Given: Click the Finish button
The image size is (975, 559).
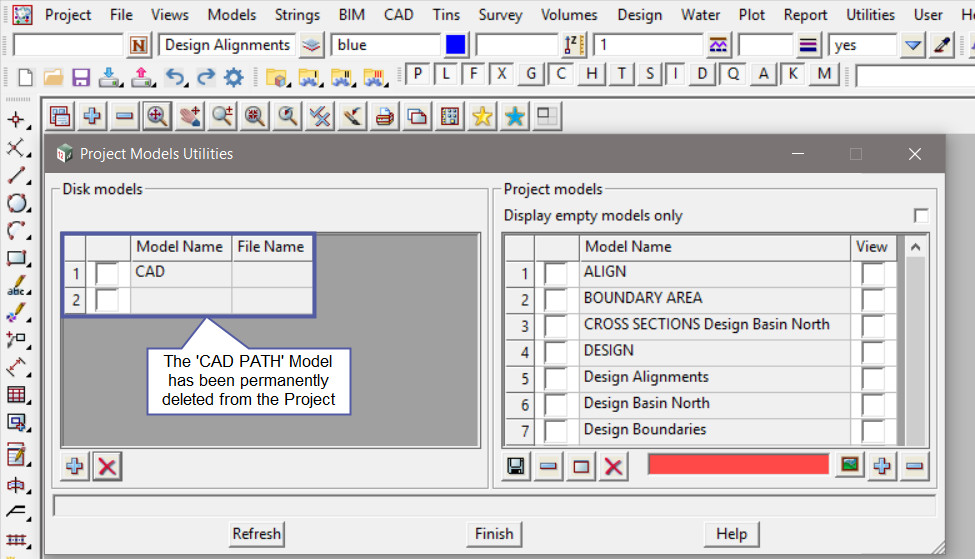Looking at the screenshot, I should (x=494, y=534).
